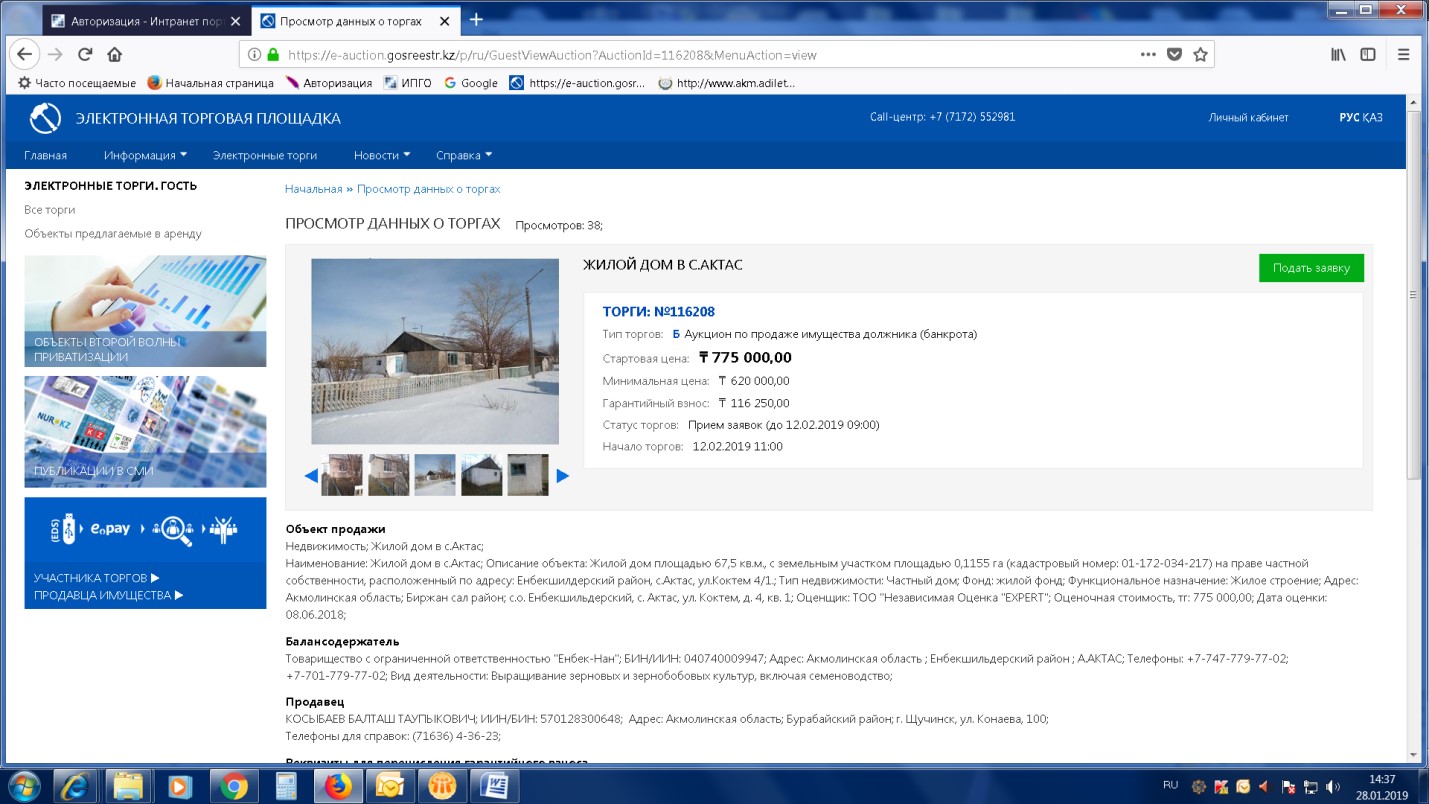
Task: Reload the page with the refresh icon
Action: click(86, 55)
